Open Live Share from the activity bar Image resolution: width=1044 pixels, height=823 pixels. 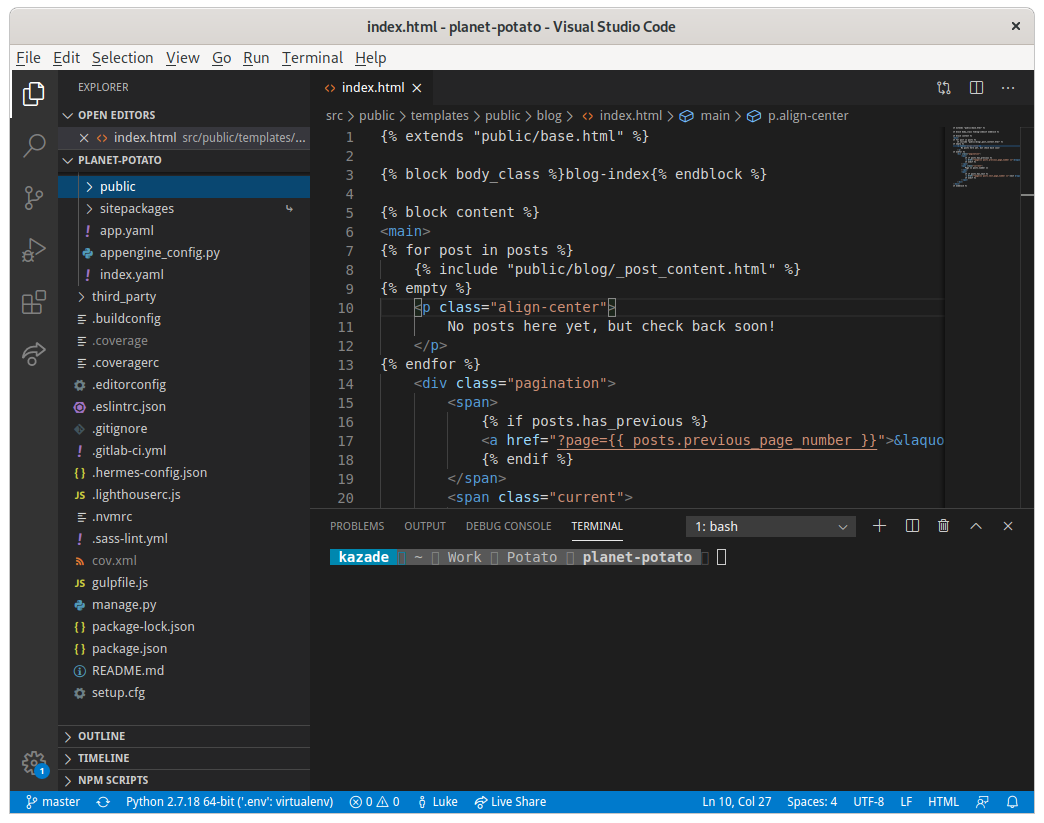click(33, 354)
